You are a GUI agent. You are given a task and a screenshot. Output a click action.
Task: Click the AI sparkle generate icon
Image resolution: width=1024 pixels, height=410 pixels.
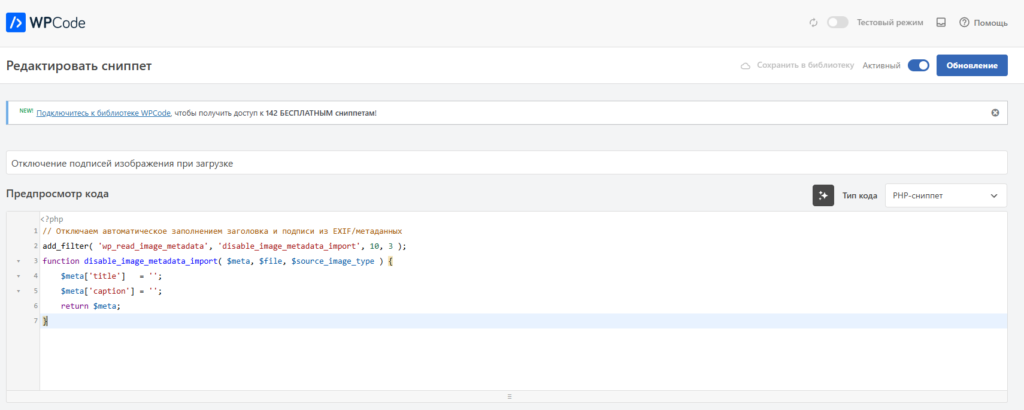[823, 195]
